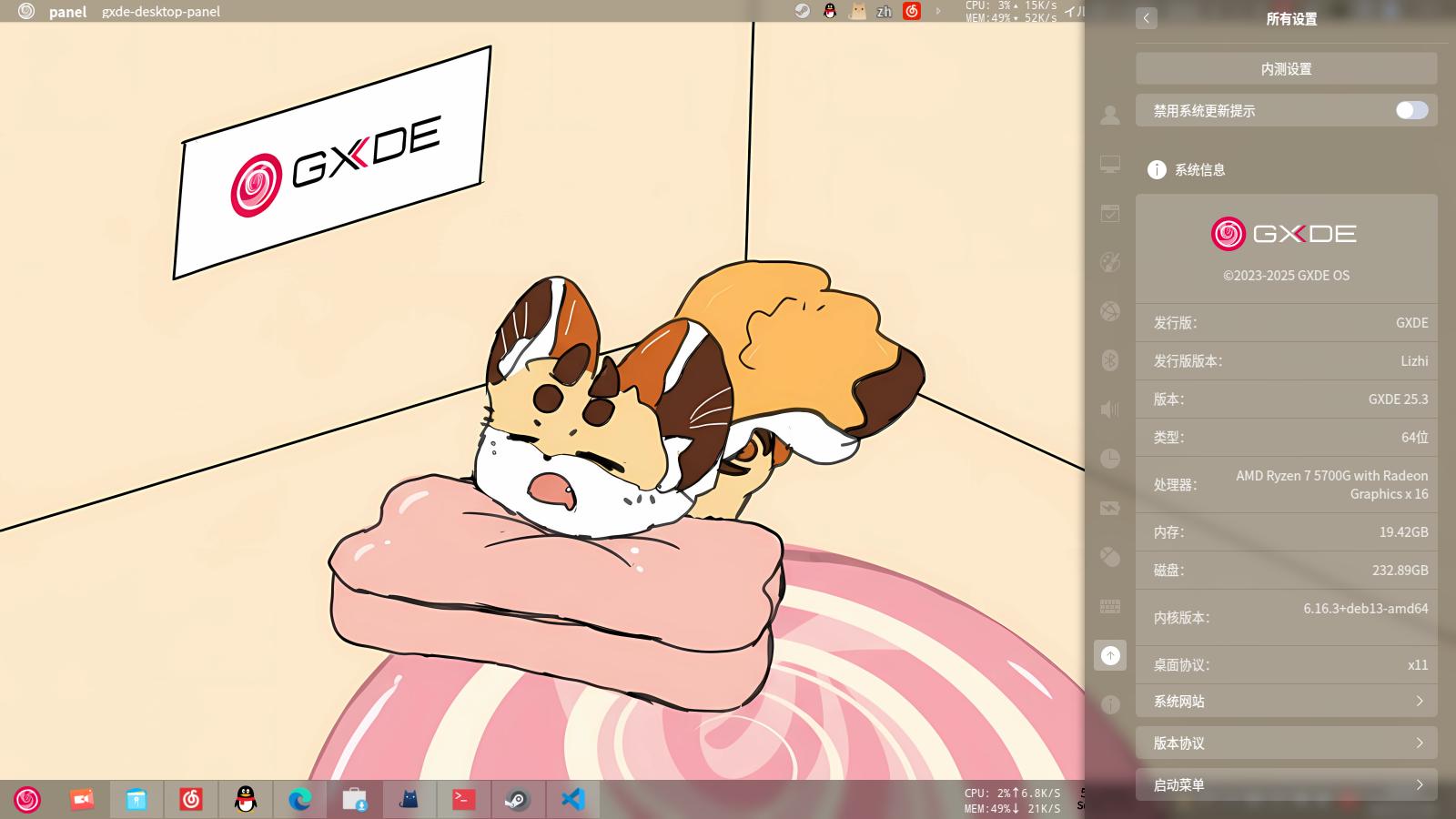Open the Sound settings sidebar icon
This screenshot has height=819, width=1456.
click(1110, 409)
